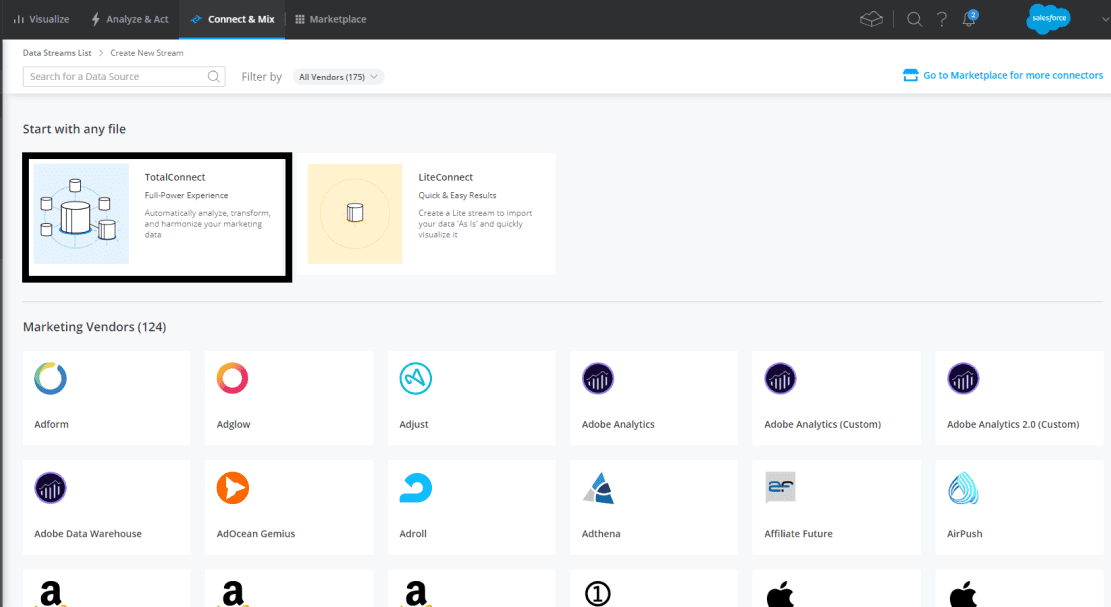Select the Adthena connector icon
The height and width of the screenshot is (607, 1111).
pos(598,488)
